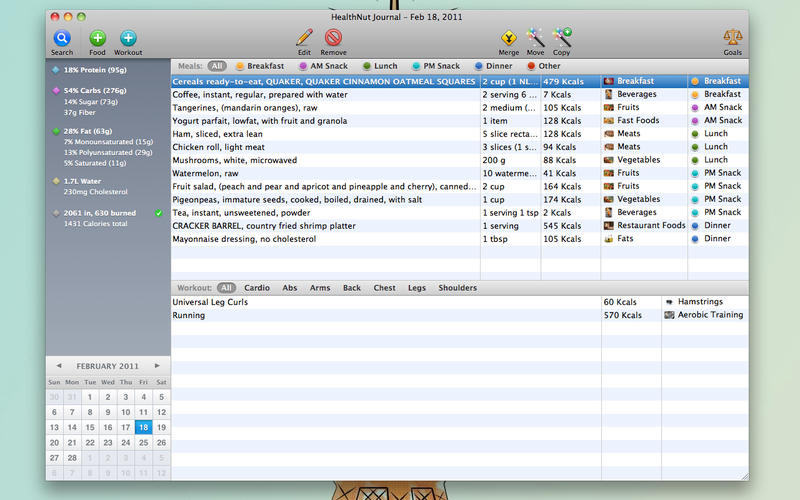
Task: Filter meals by PM Snack
Action: pyautogui.click(x=436, y=66)
